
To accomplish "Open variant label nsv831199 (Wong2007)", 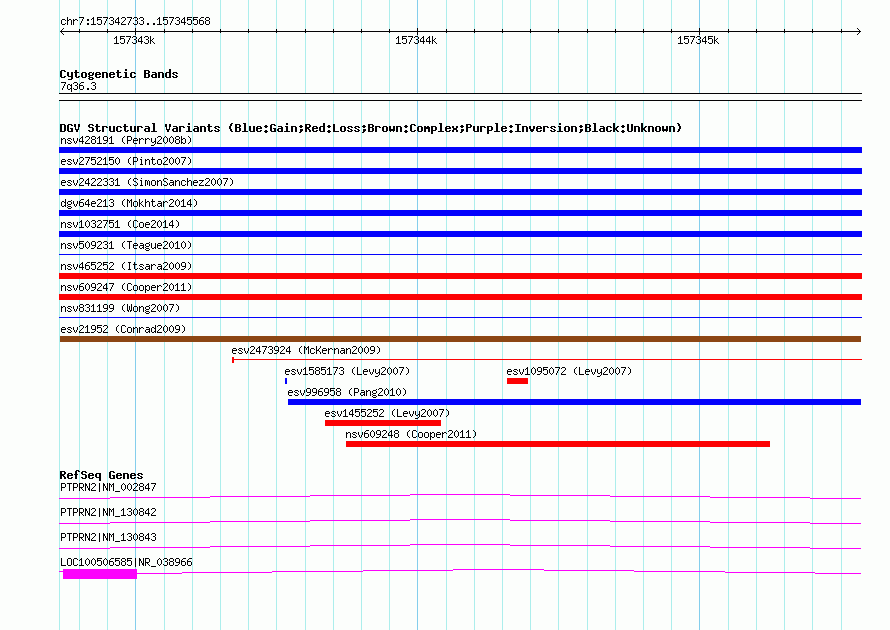I will pyautogui.click(x=120, y=308).
